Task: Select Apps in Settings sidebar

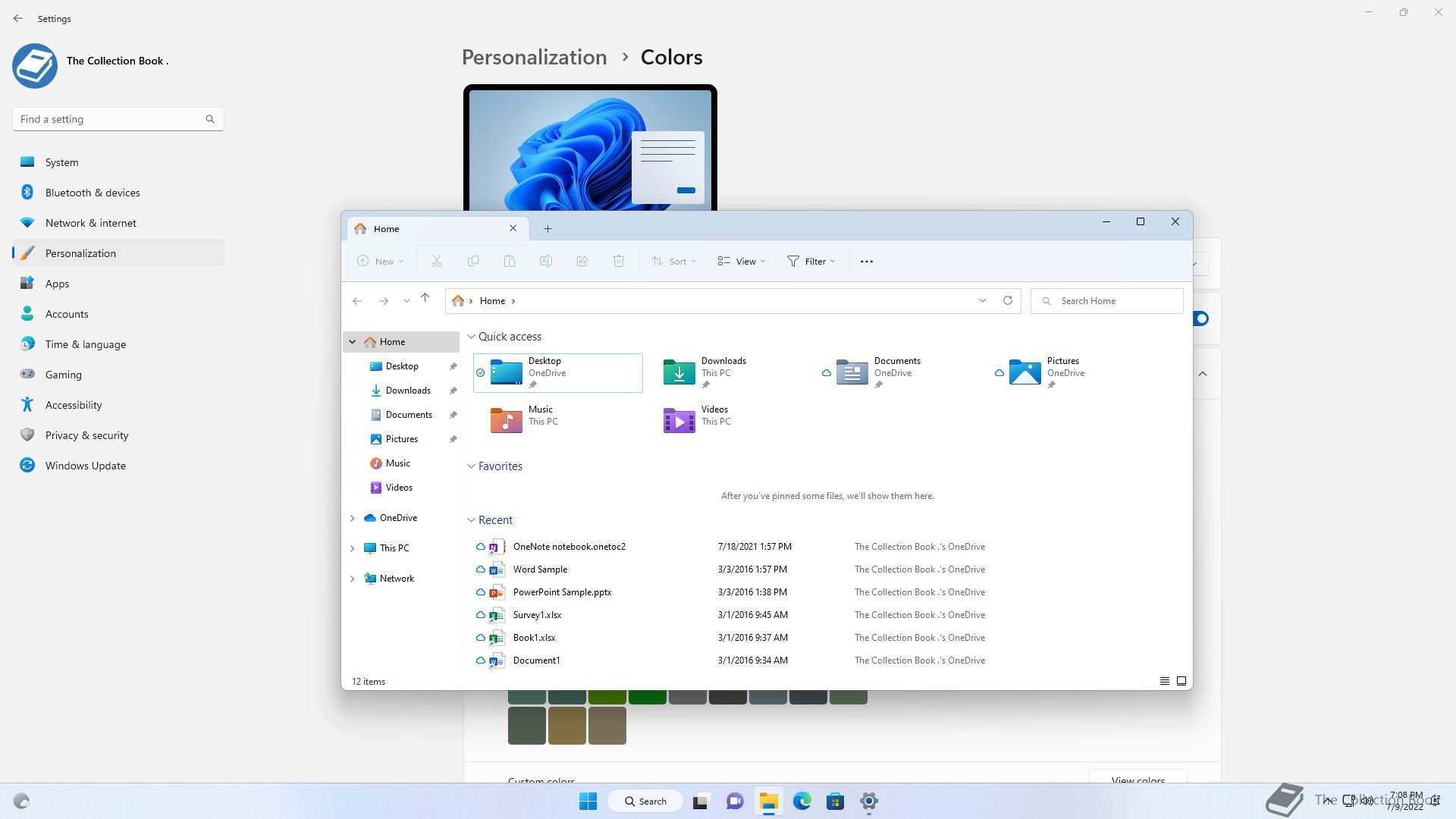Action: (x=118, y=284)
